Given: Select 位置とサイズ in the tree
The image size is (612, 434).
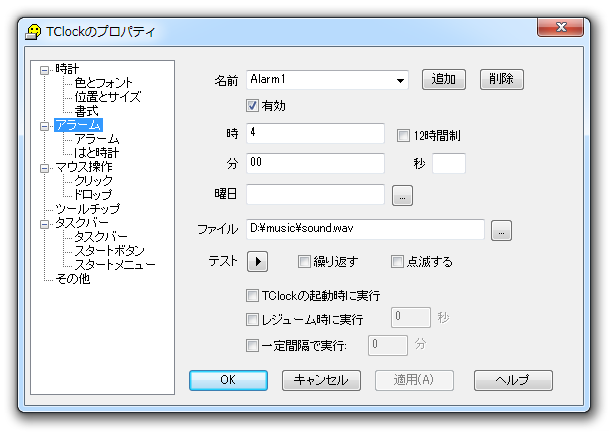Looking at the screenshot, I should pos(108,97).
